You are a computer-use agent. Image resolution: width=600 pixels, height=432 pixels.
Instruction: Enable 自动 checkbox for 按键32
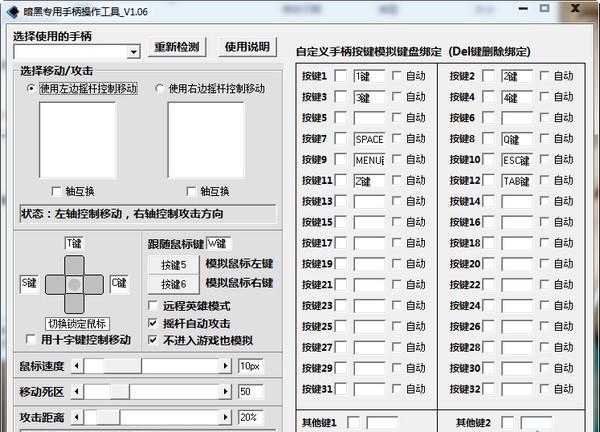(544, 388)
